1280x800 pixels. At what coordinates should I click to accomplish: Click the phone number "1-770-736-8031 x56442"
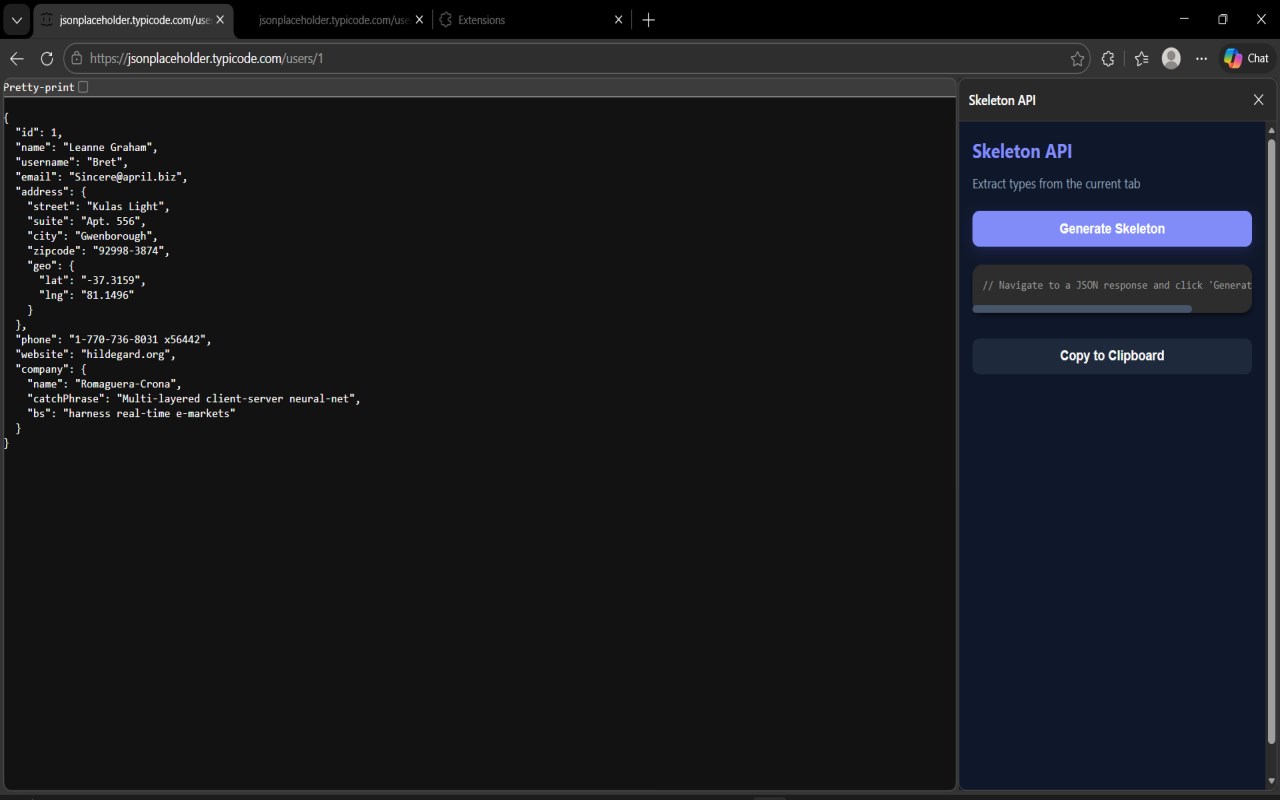coord(140,340)
